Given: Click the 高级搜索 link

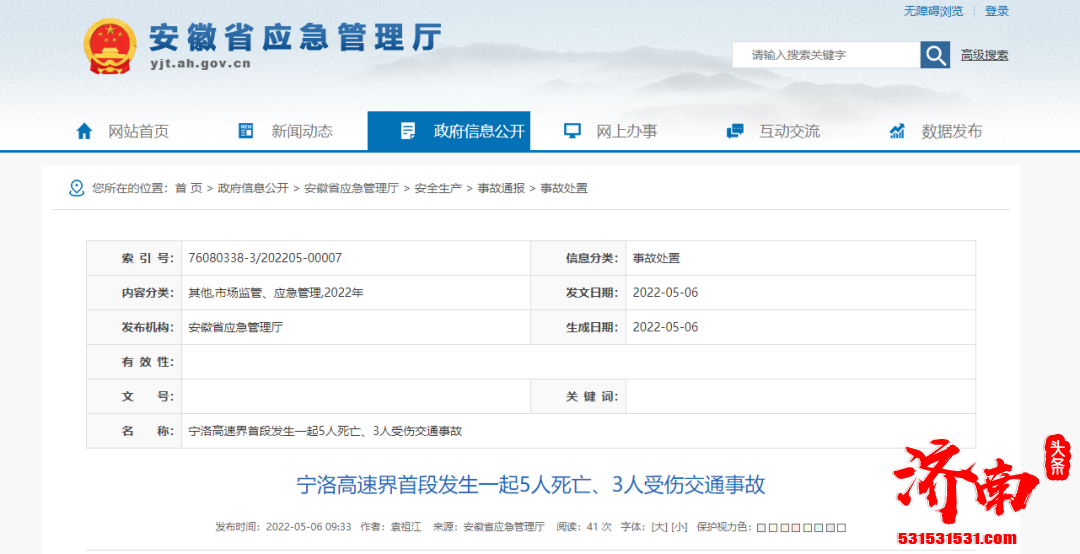Looking at the screenshot, I should click(x=984, y=55).
